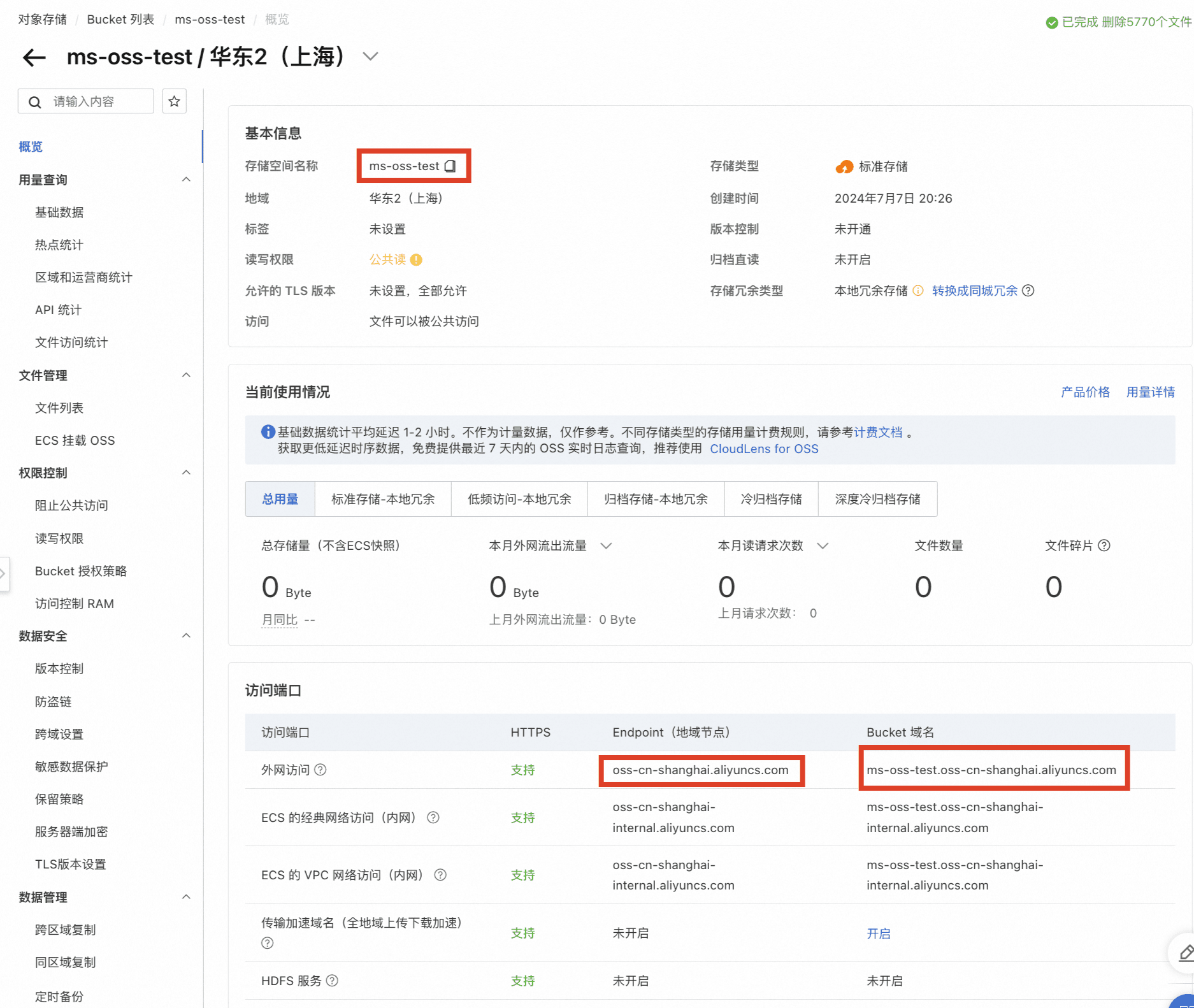Click the sidebar collapse handle arrow

coord(4,574)
